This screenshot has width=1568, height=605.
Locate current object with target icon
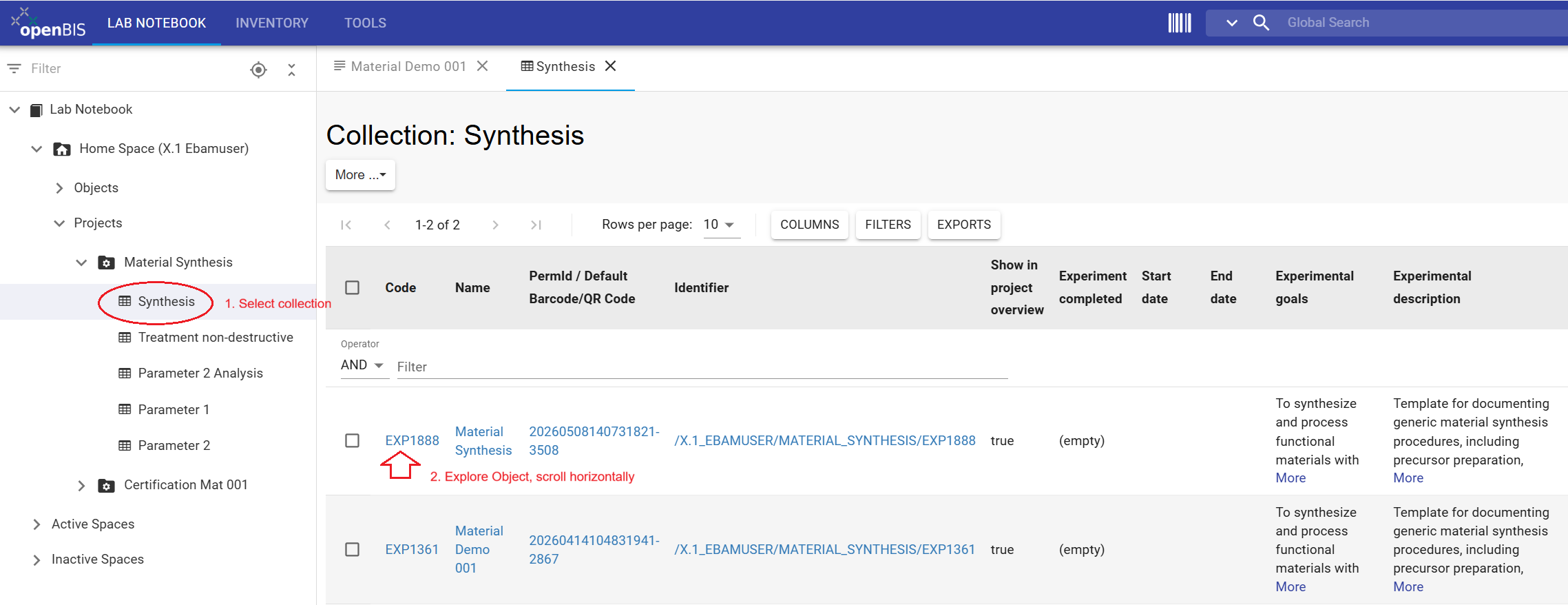(258, 70)
